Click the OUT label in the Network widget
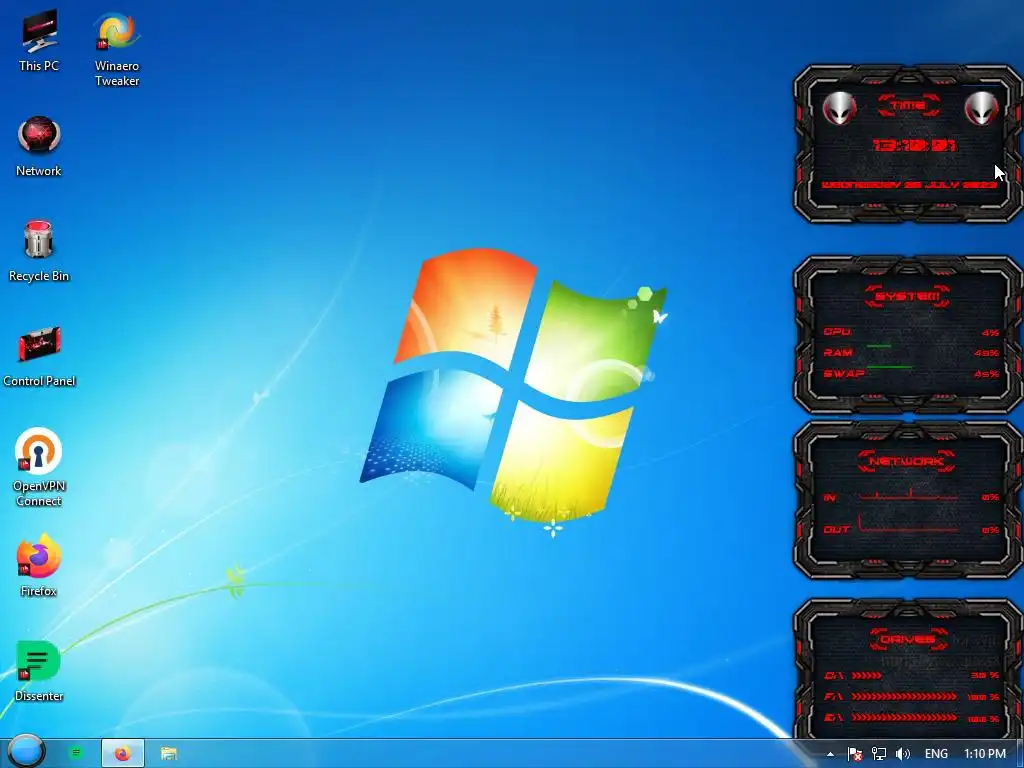1024x768 pixels. [x=837, y=529]
